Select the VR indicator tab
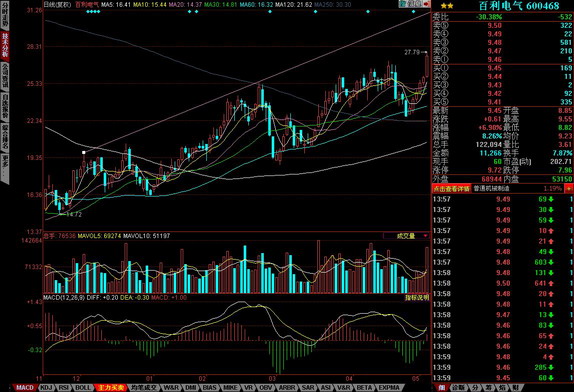The height and width of the screenshot is (392, 574). (249, 387)
